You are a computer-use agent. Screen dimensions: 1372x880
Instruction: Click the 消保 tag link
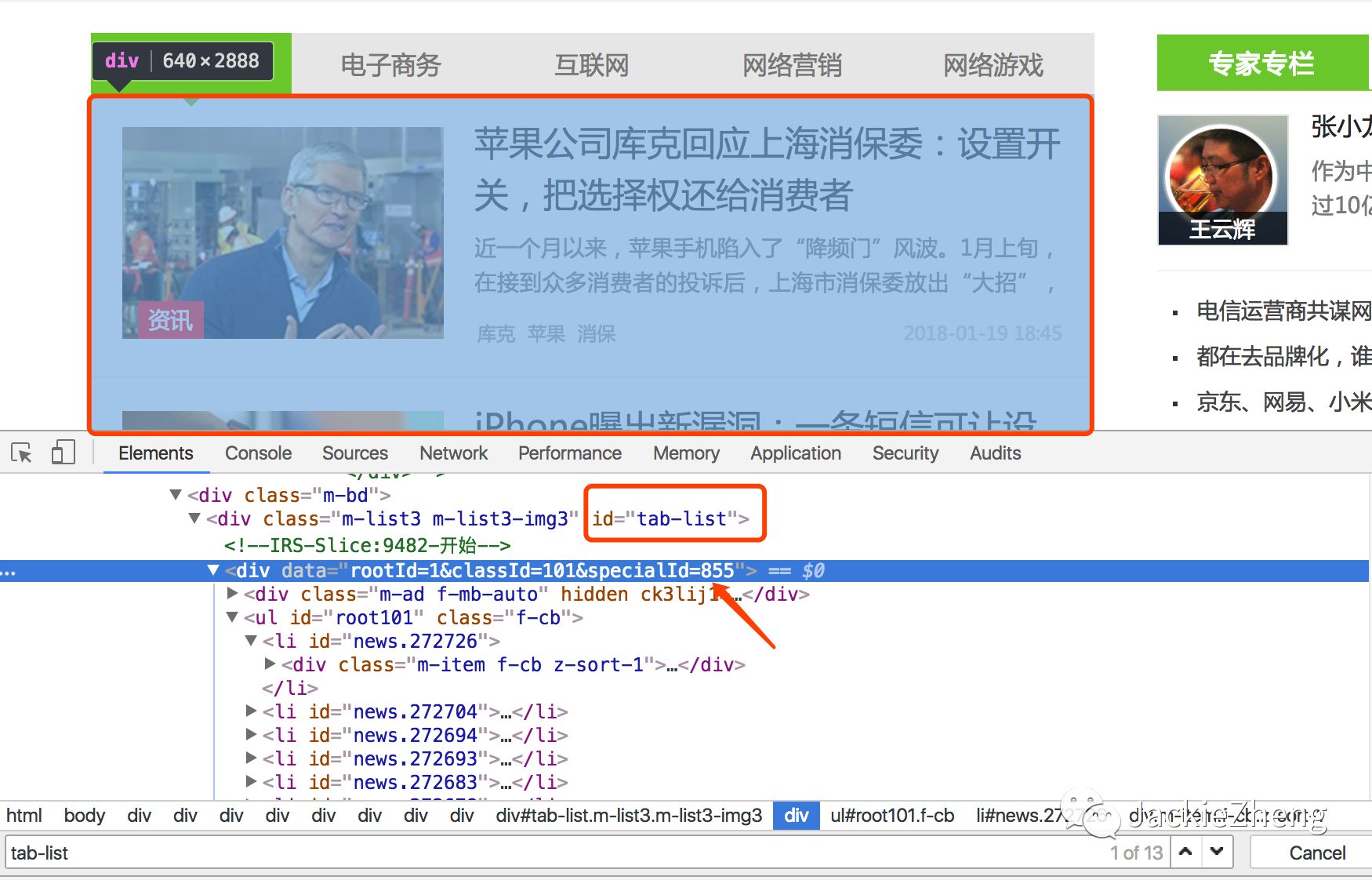[596, 334]
